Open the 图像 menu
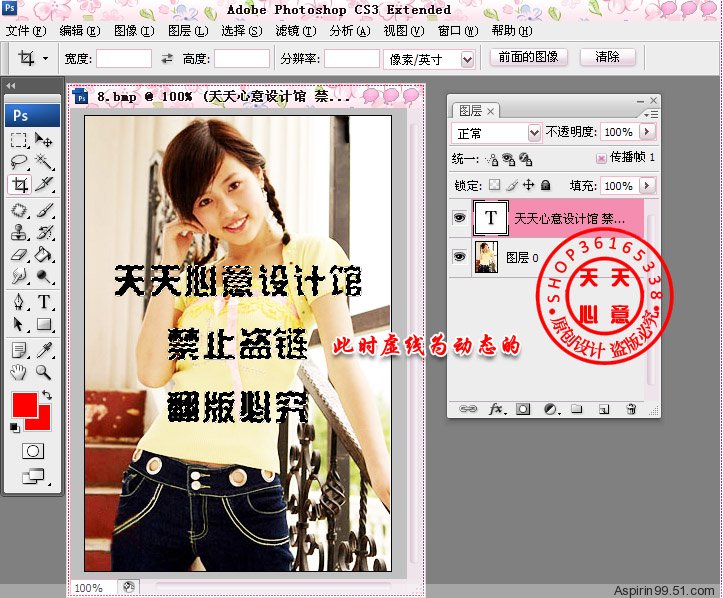The height and width of the screenshot is (598, 723). pos(134,31)
